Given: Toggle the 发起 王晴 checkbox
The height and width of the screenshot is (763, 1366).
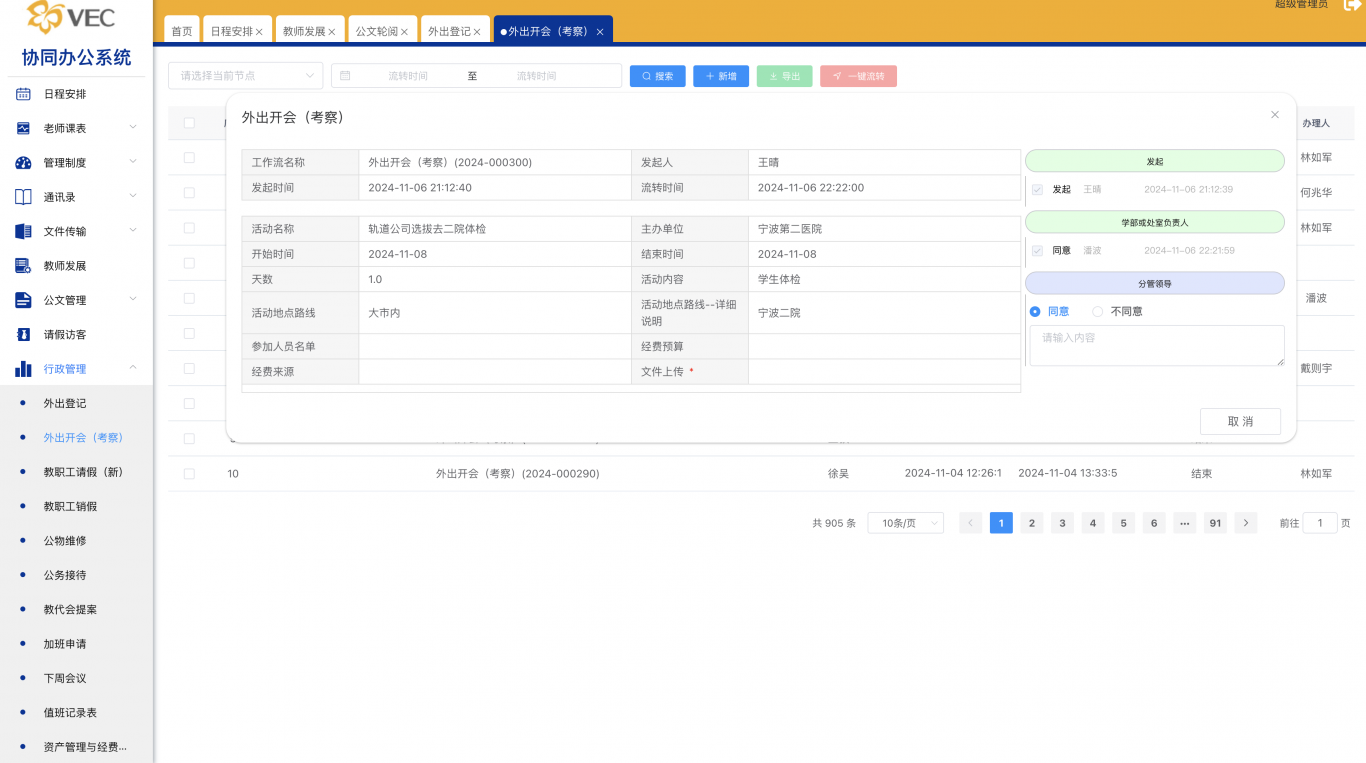Looking at the screenshot, I should (1037, 189).
